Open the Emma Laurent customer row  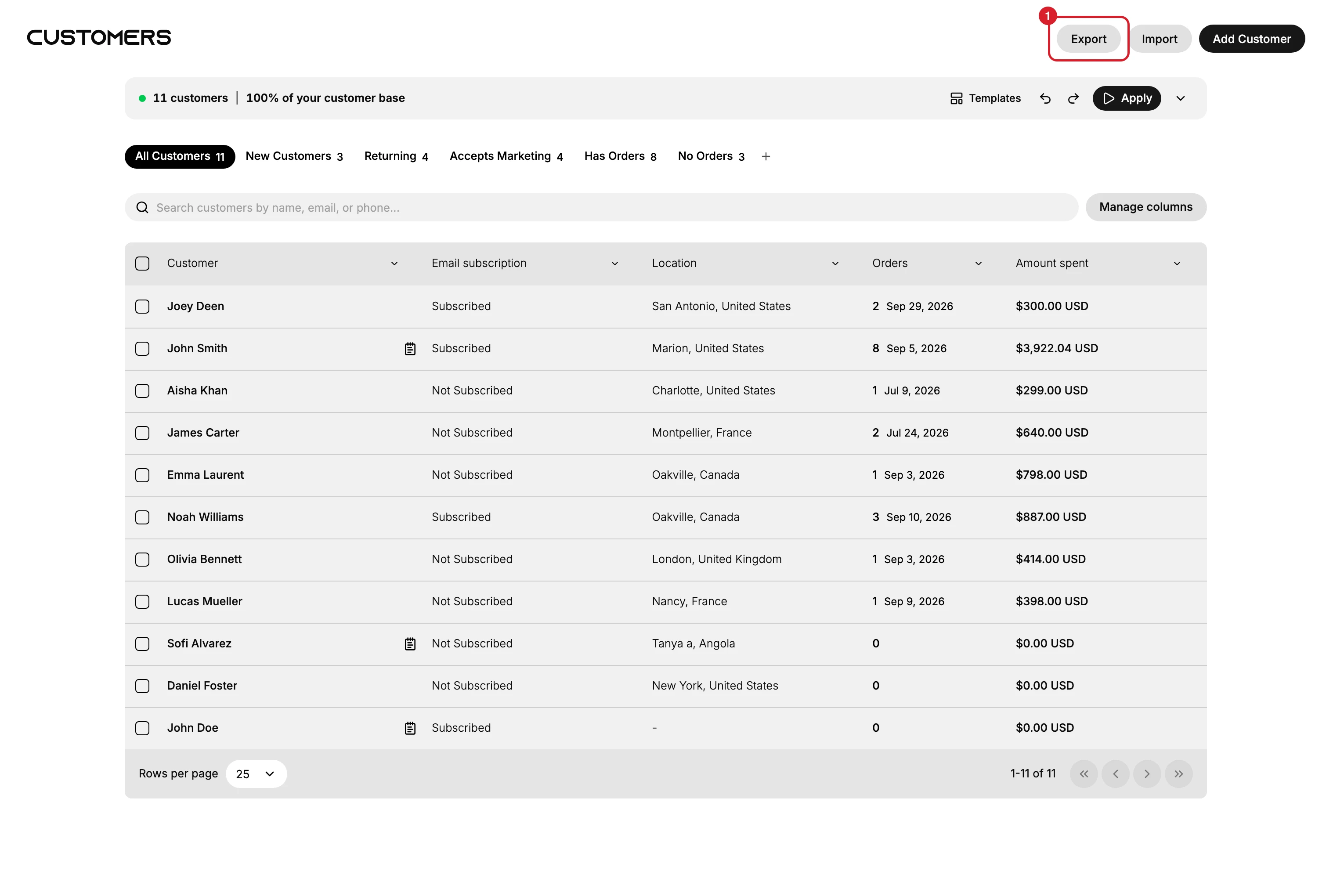coord(666,475)
